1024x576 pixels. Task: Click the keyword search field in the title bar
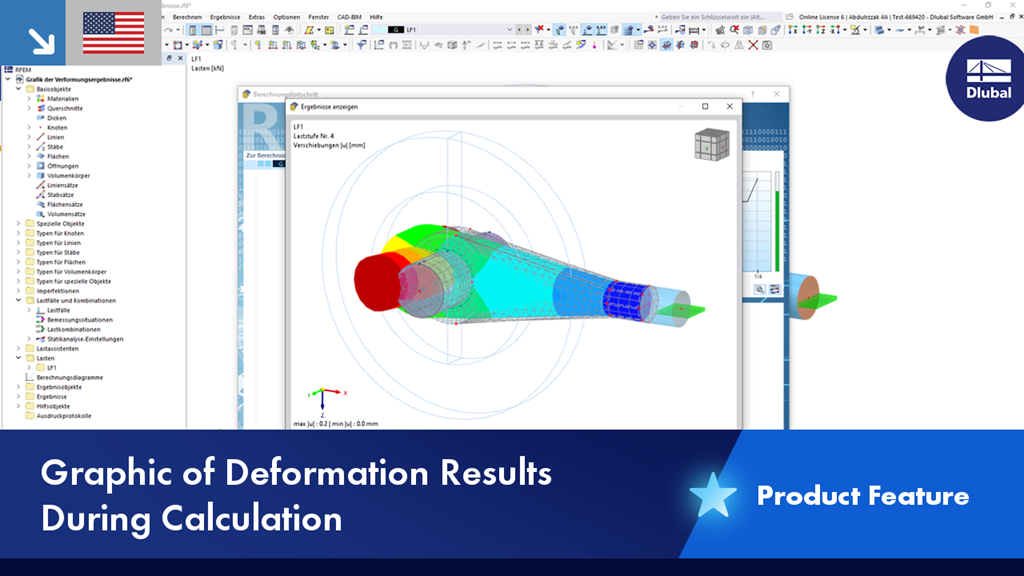(x=710, y=16)
